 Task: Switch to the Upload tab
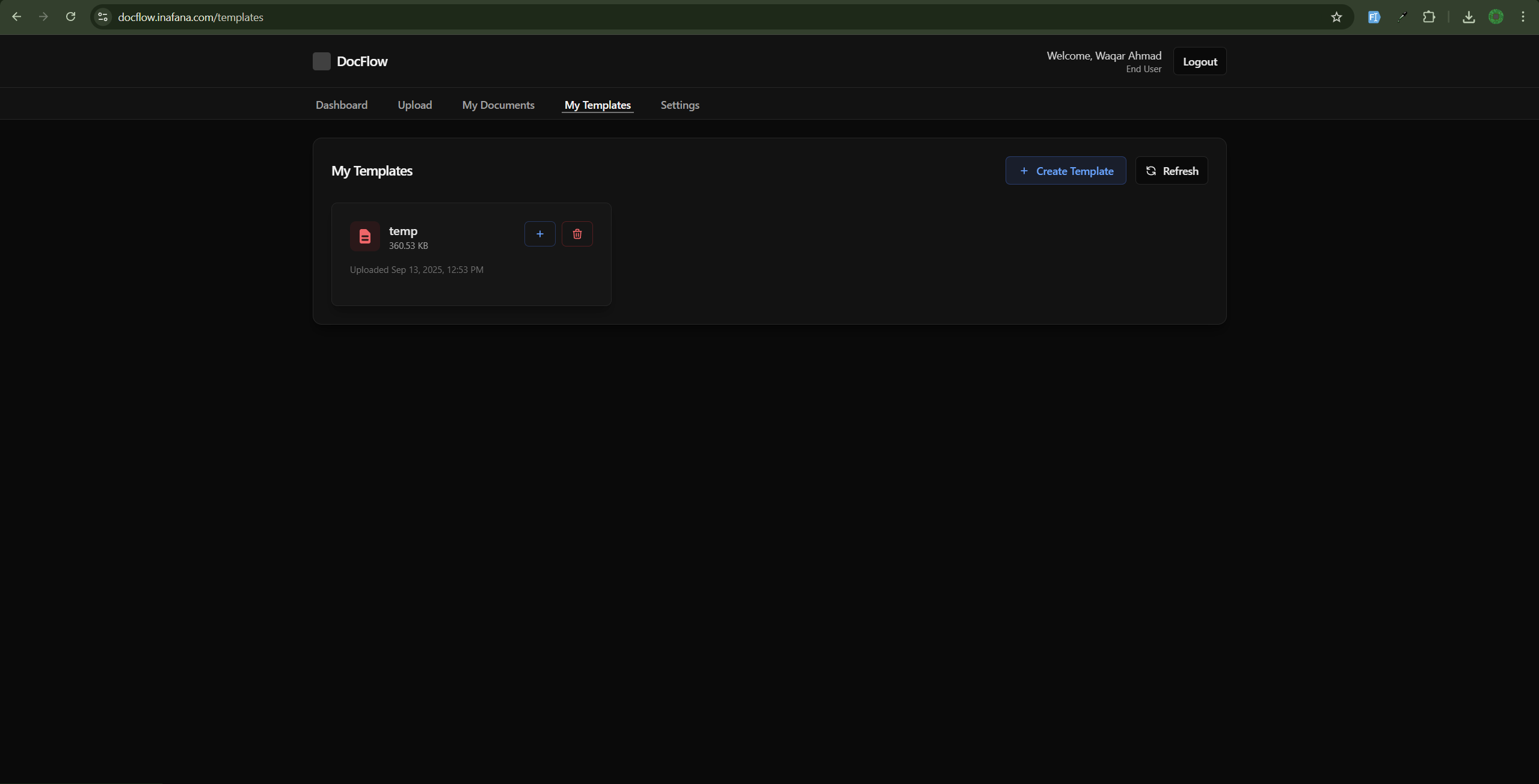pyautogui.click(x=414, y=105)
